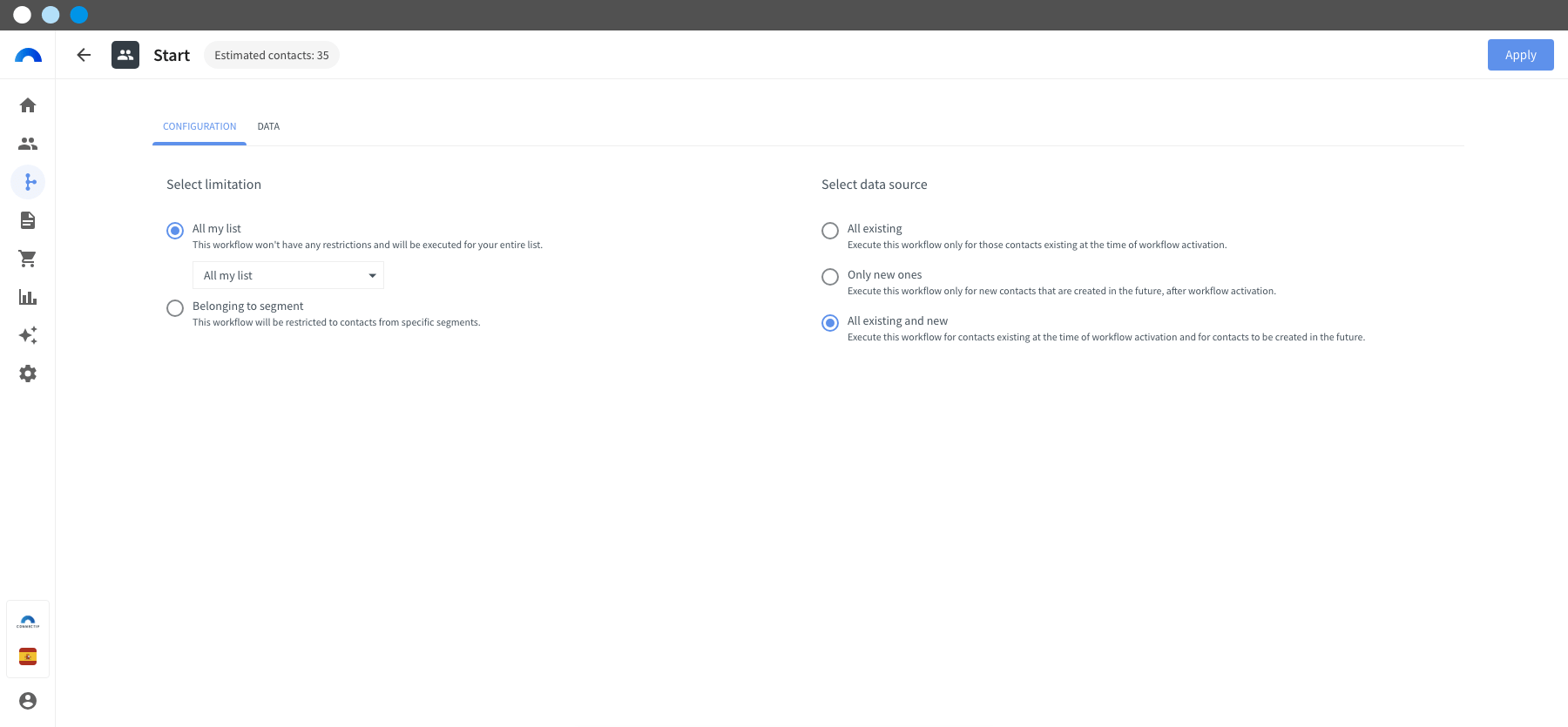Select the Belonging to segment radio button

pos(175,308)
